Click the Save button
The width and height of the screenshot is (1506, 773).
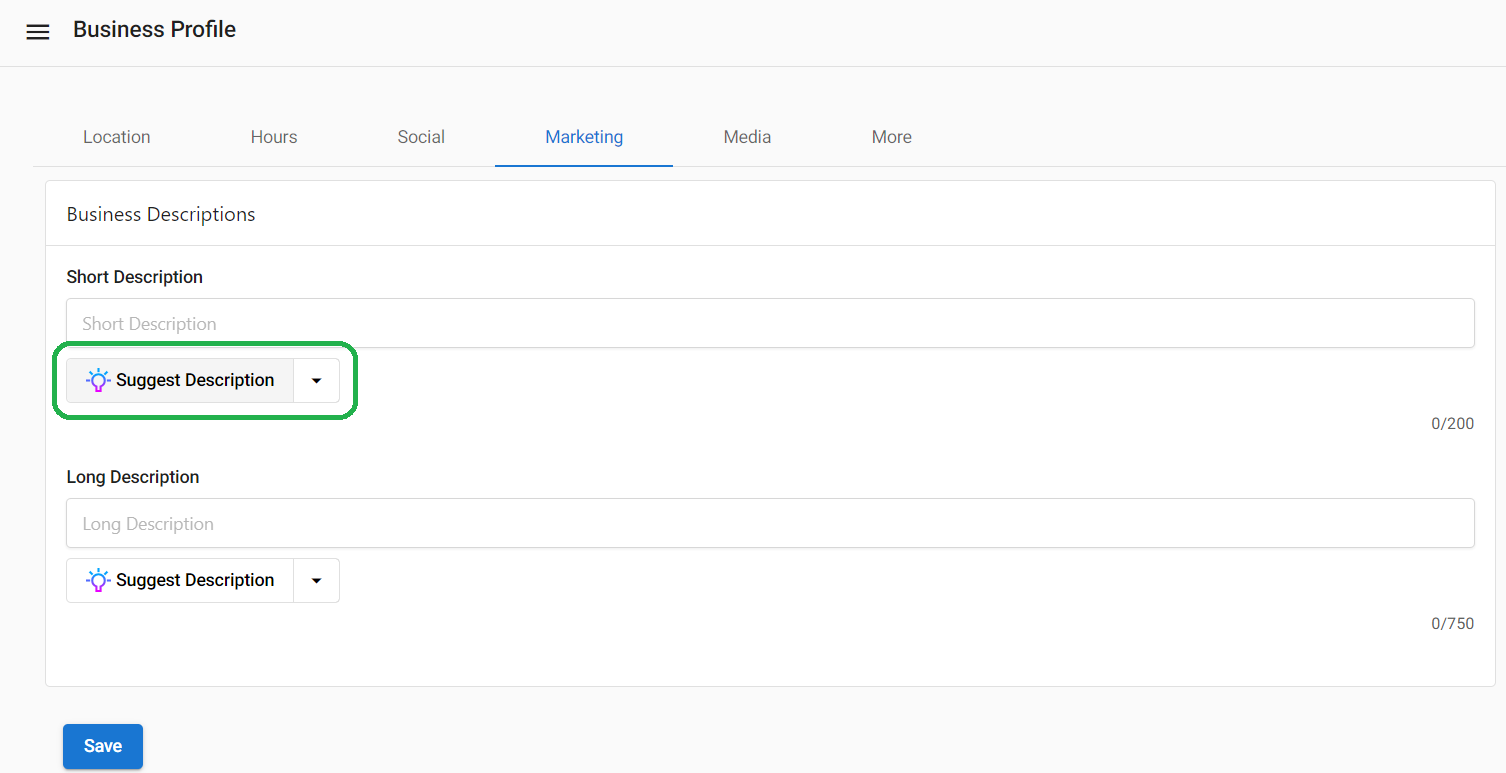click(x=102, y=746)
